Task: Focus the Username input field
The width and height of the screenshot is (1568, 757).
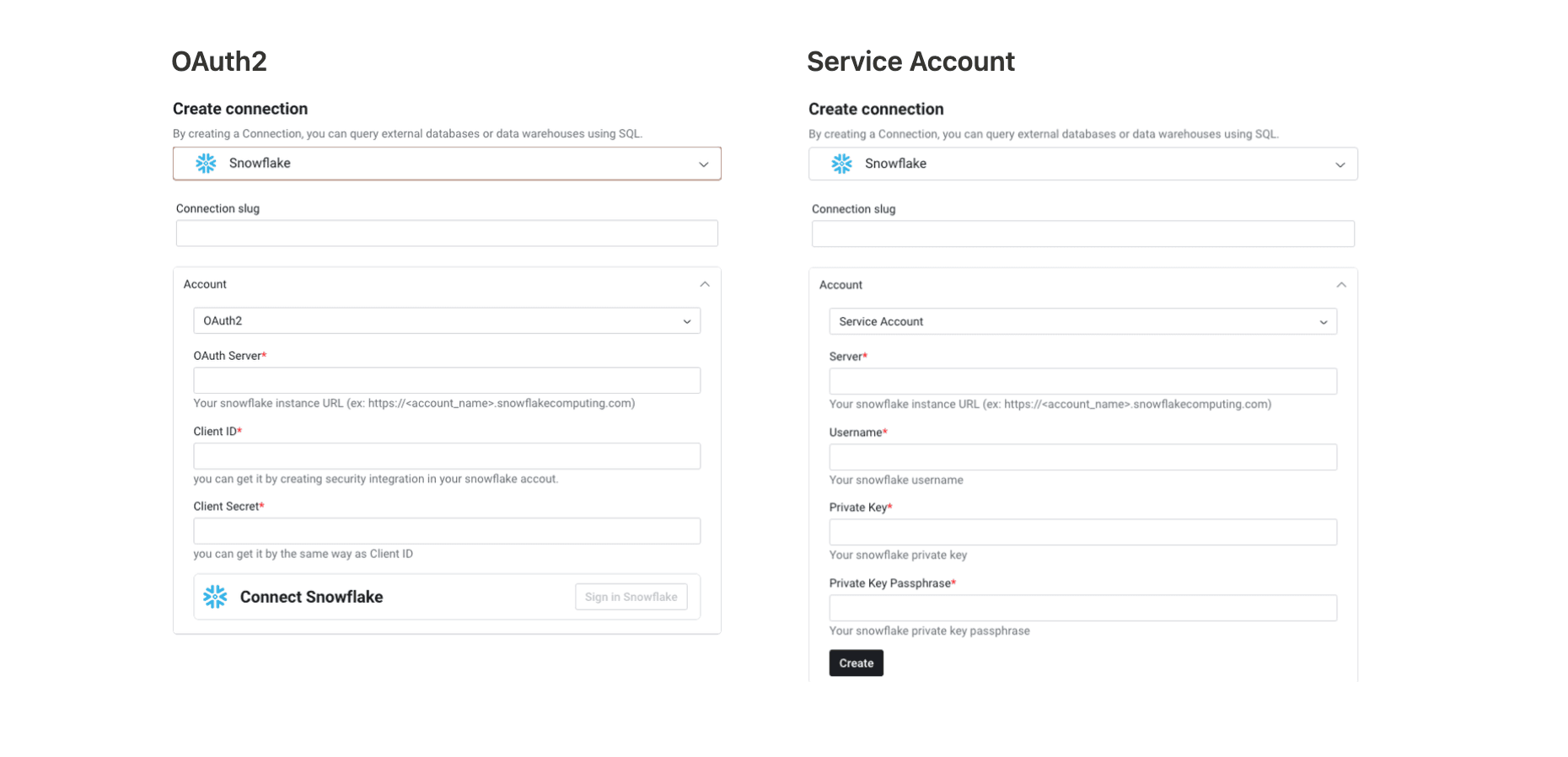Action: 1082,457
